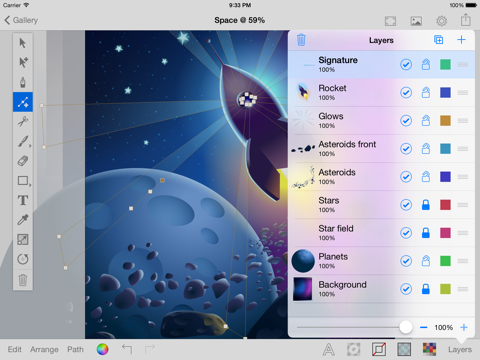
Task: Increase layer opacity with plus button
Action: click(x=464, y=327)
